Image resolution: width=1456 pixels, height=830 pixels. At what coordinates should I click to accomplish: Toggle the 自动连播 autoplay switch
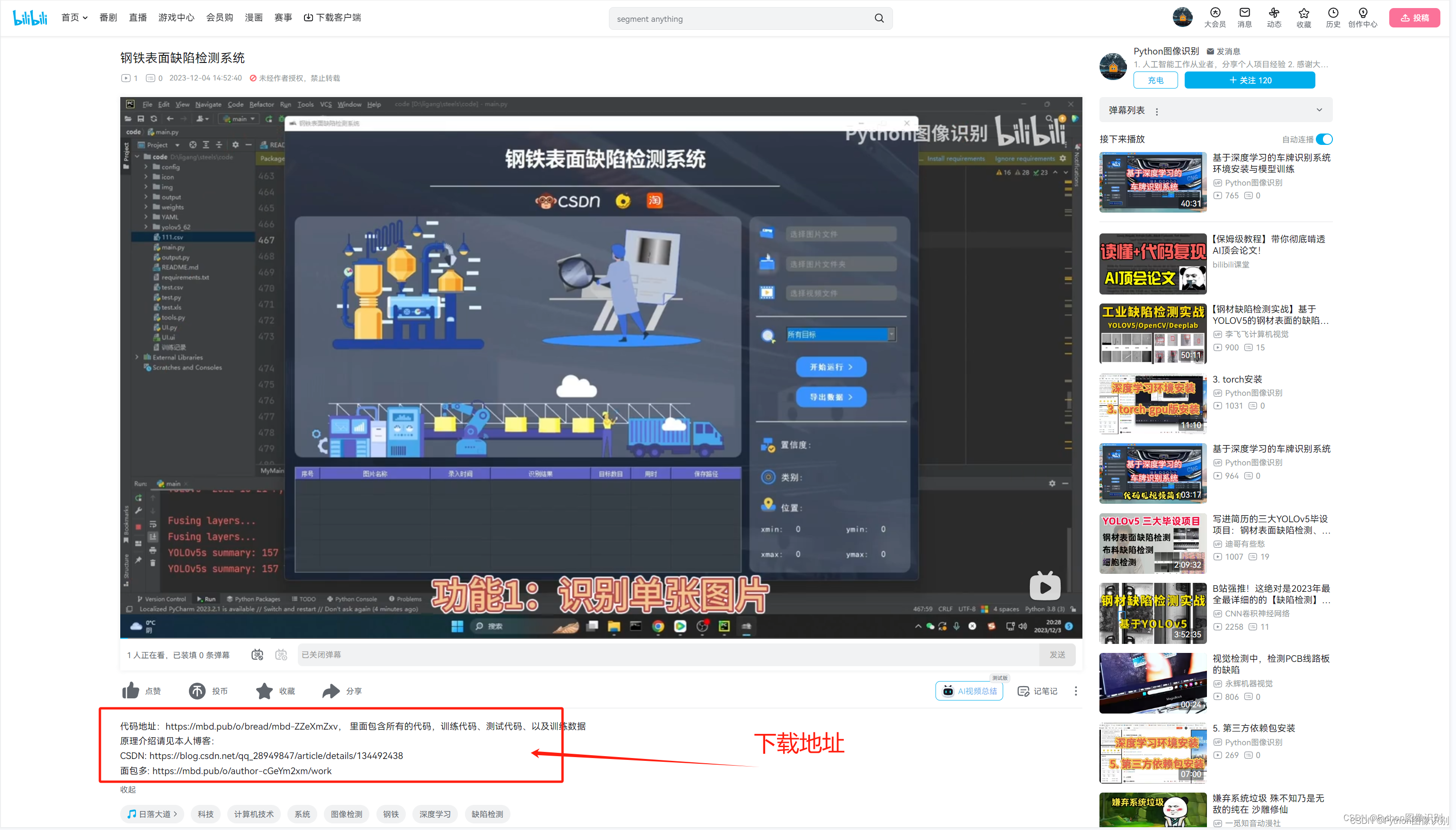(1324, 139)
